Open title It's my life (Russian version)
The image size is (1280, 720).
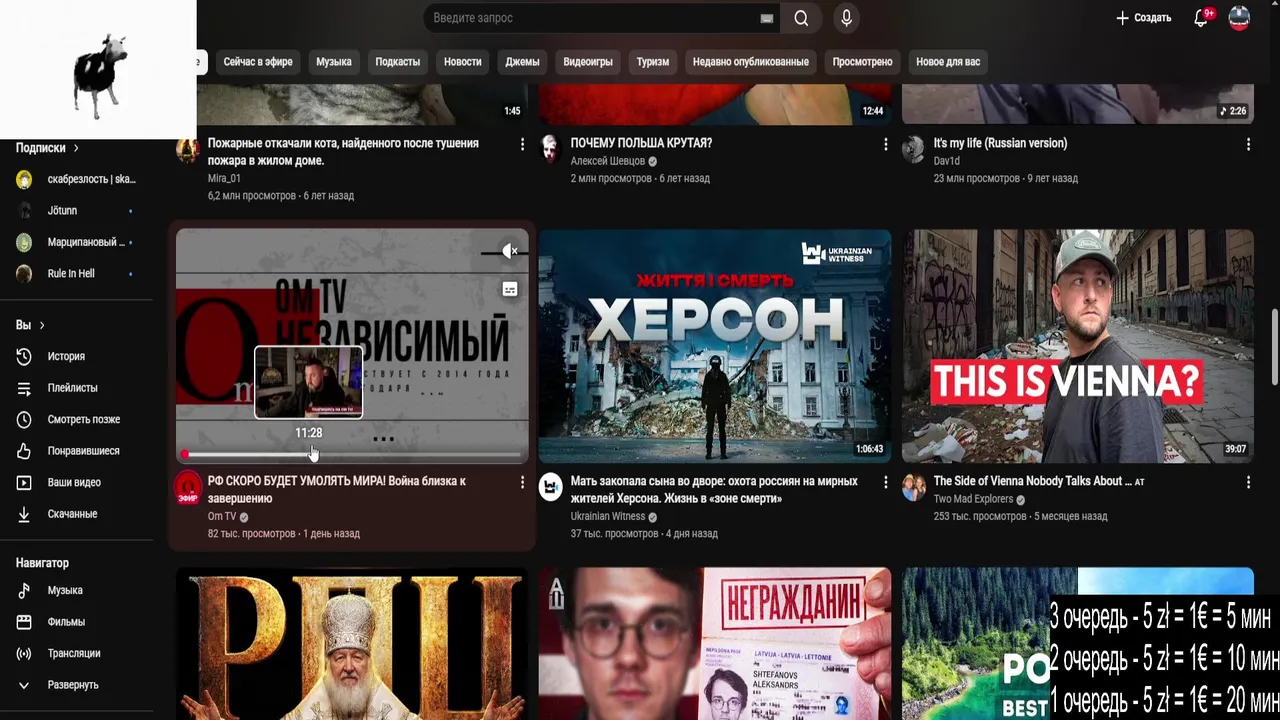click(x=1000, y=143)
